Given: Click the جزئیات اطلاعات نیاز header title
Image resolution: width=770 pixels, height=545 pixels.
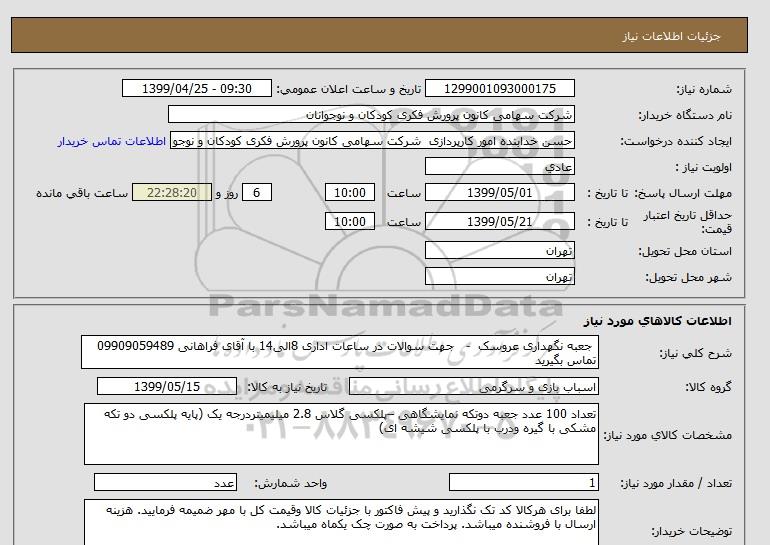Looking at the screenshot, I should [x=671, y=36].
